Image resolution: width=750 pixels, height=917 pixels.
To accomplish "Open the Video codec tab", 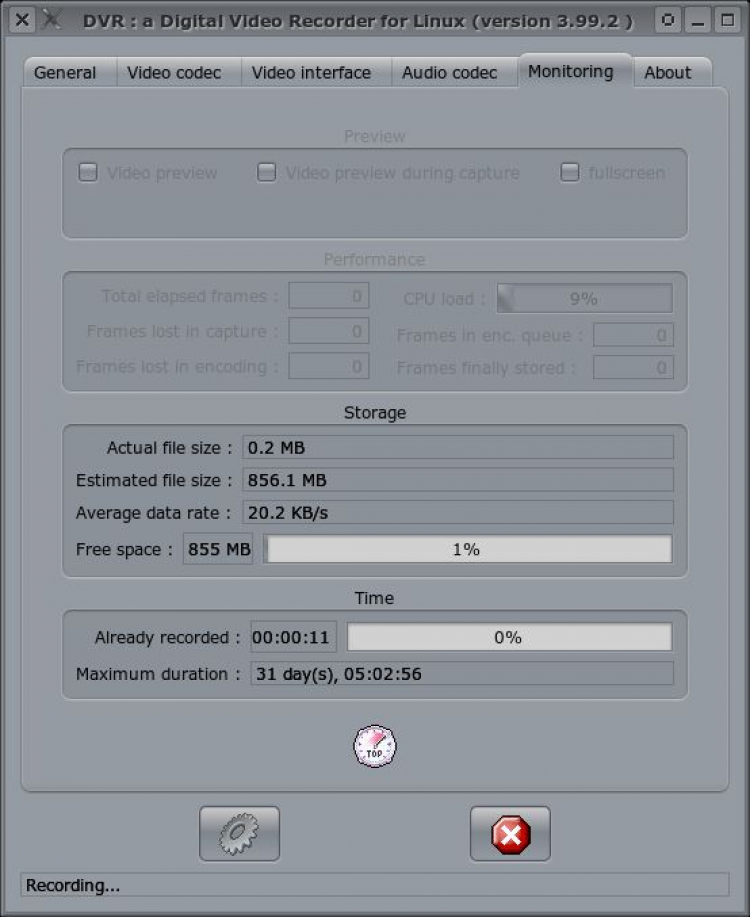I will (x=174, y=72).
